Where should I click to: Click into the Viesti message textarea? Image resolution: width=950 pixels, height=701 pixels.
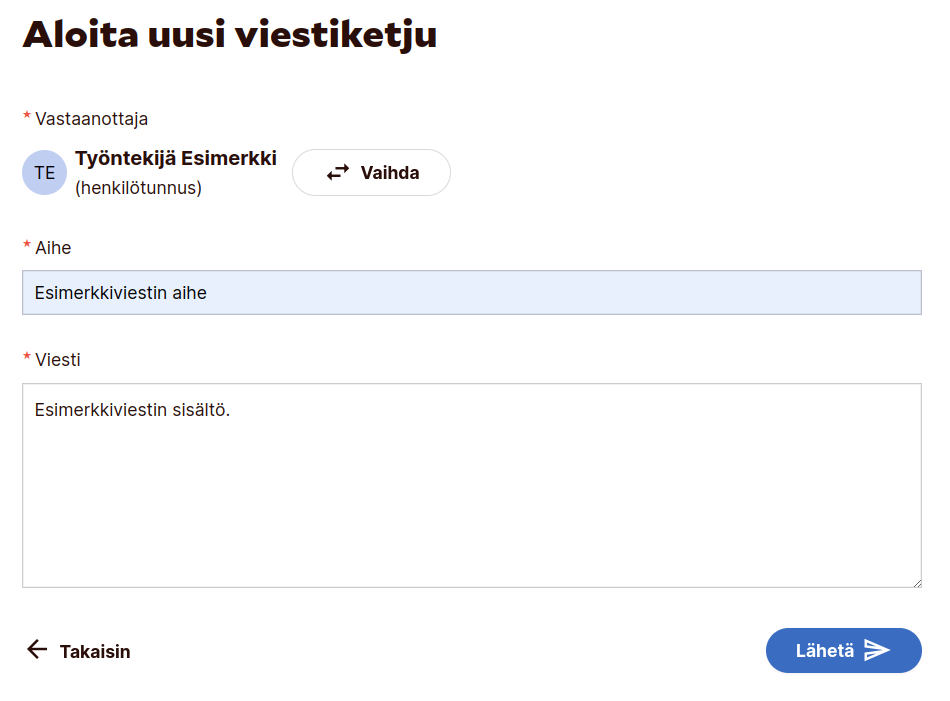pyautogui.click(x=471, y=500)
